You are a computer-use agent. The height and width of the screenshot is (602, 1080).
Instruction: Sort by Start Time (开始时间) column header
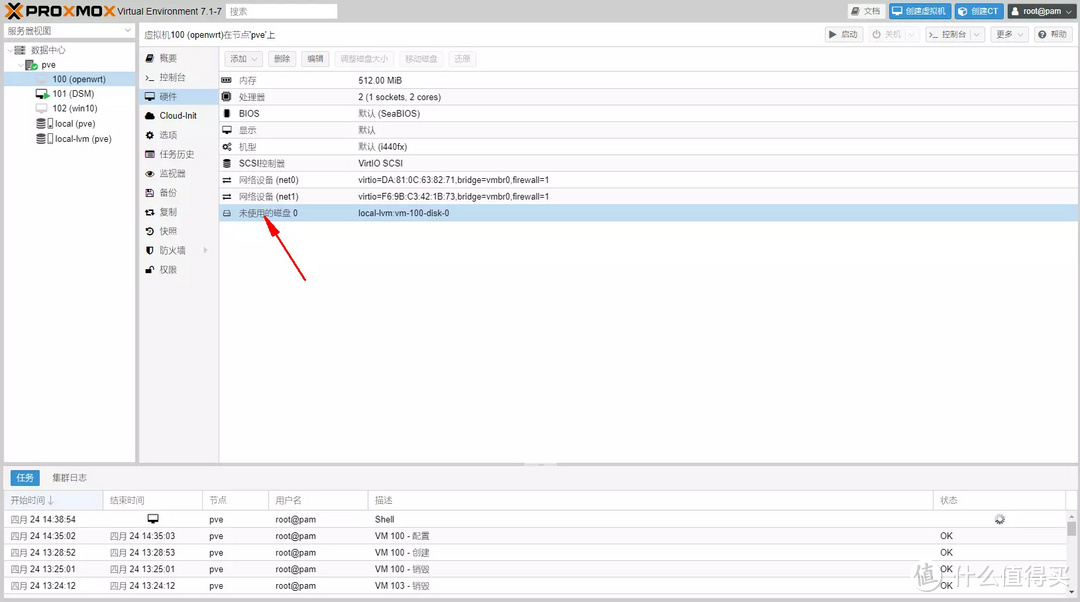[x=53, y=500]
